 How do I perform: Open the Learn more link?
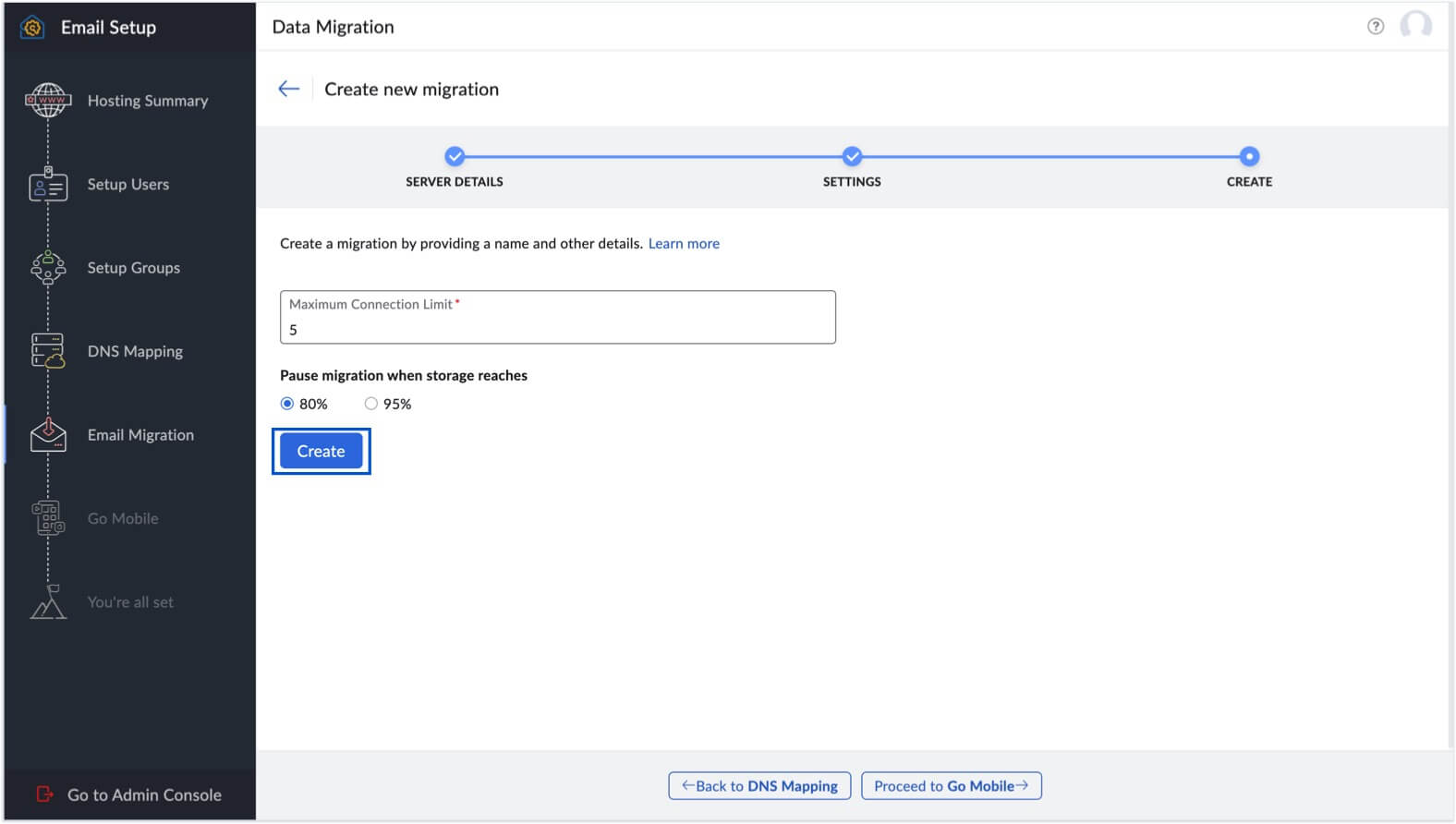tap(684, 244)
